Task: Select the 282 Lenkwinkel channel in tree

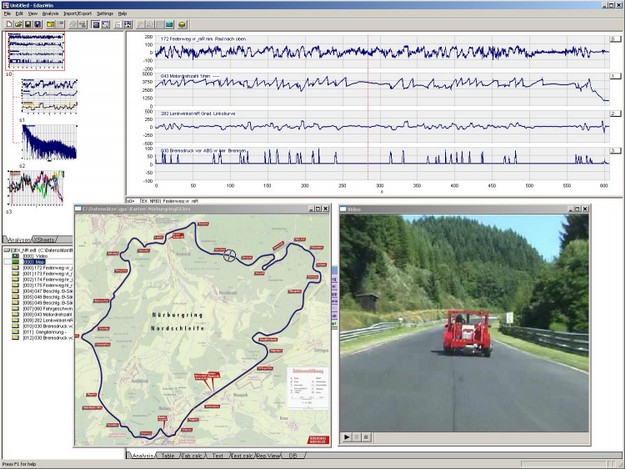Action: [x=45, y=320]
